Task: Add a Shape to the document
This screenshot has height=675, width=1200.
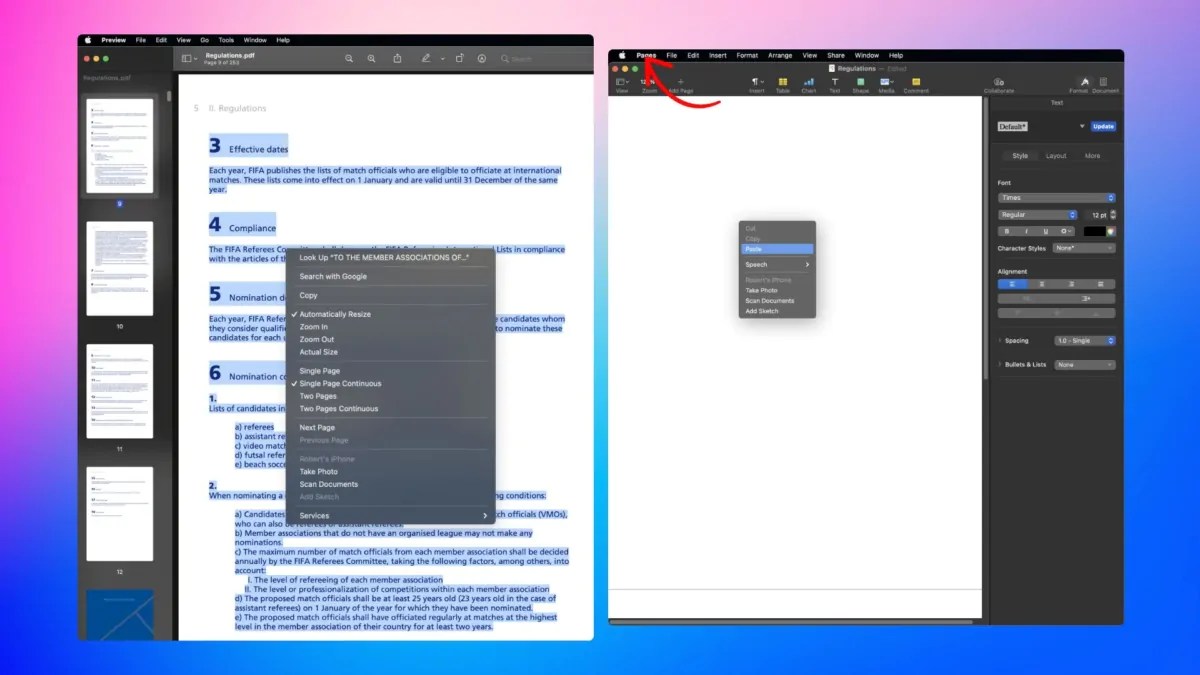Action: click(x=860, y=82)
